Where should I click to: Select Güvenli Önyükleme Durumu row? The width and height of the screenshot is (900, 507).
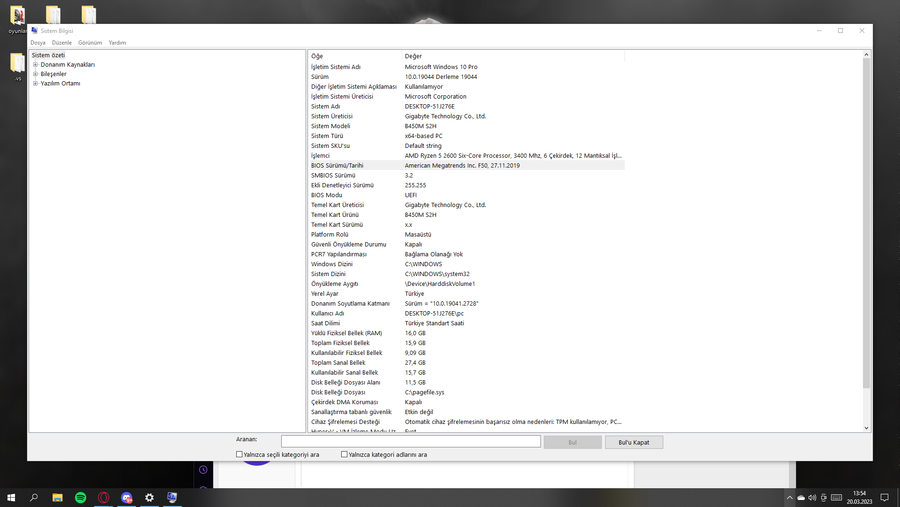(x=467, y=244)
